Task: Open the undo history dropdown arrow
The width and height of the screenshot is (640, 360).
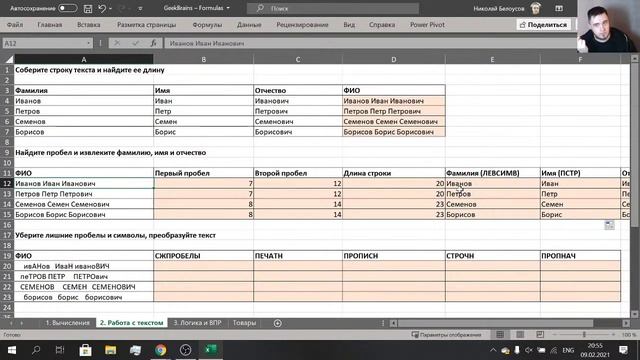Action: (111, 8)
